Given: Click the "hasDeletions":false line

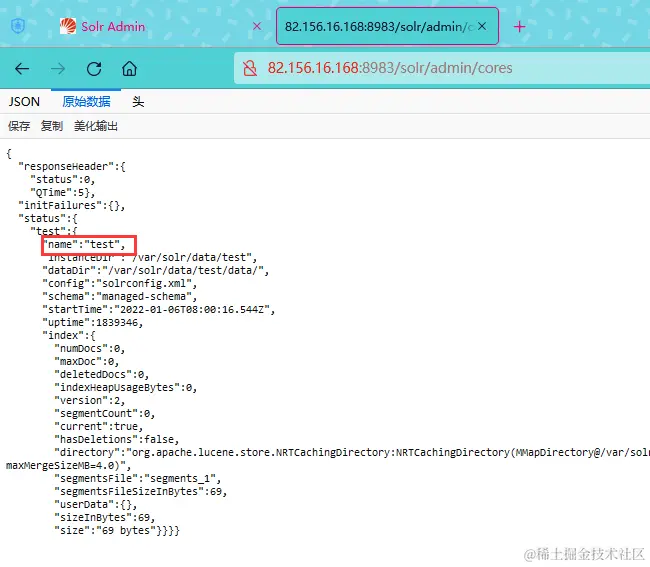Looking at the screenshot, I should click(116, 440).
